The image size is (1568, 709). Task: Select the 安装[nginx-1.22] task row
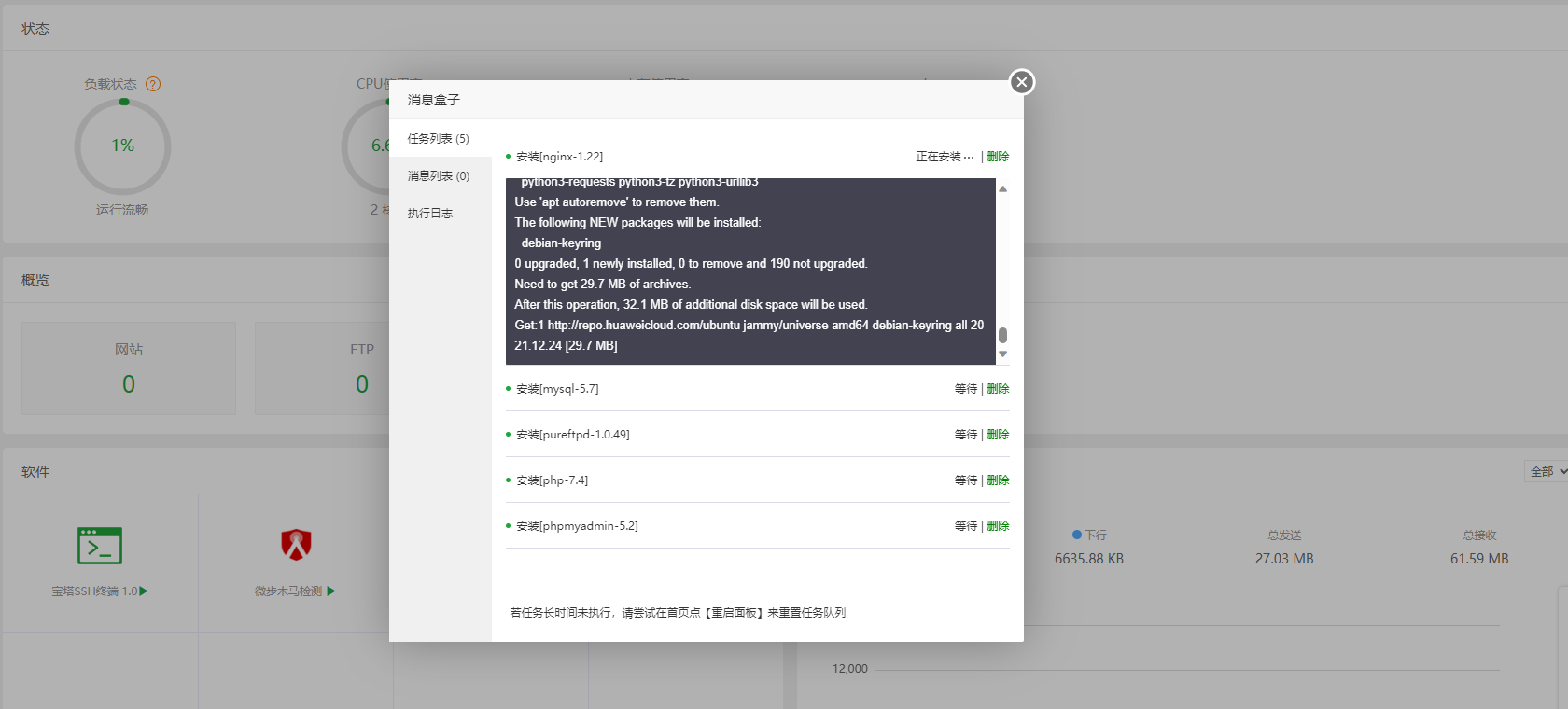(758, 157)
